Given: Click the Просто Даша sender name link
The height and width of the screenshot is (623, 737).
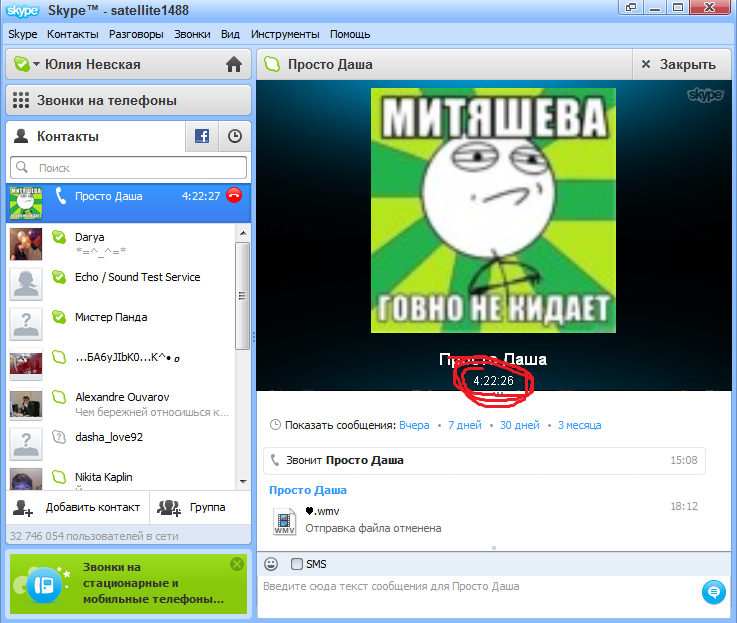Looking at the screenshot, I should tap(308, 490).
